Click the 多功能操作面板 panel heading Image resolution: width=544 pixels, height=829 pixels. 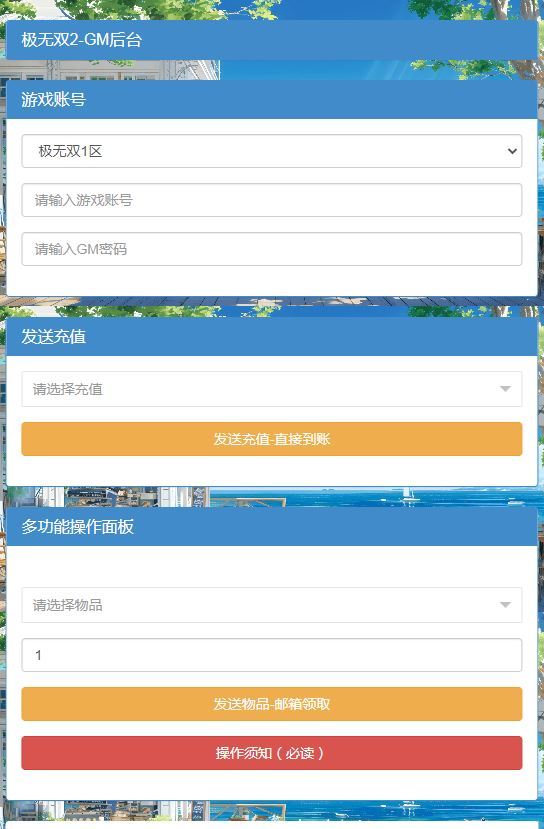point(272,527)
